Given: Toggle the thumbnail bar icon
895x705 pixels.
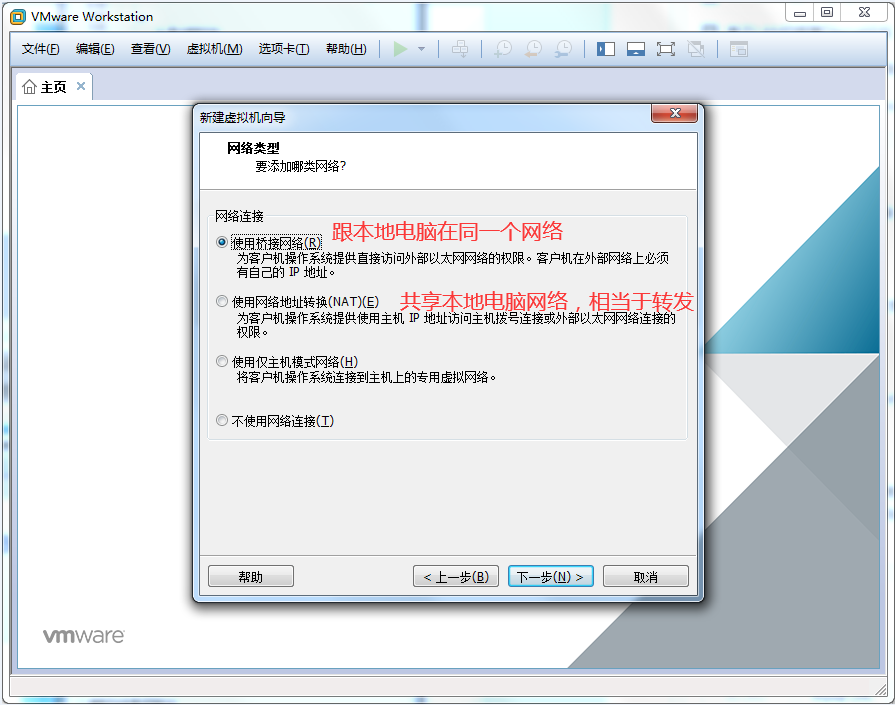Looking at the screenshot, I should click(x=636, y=49).
